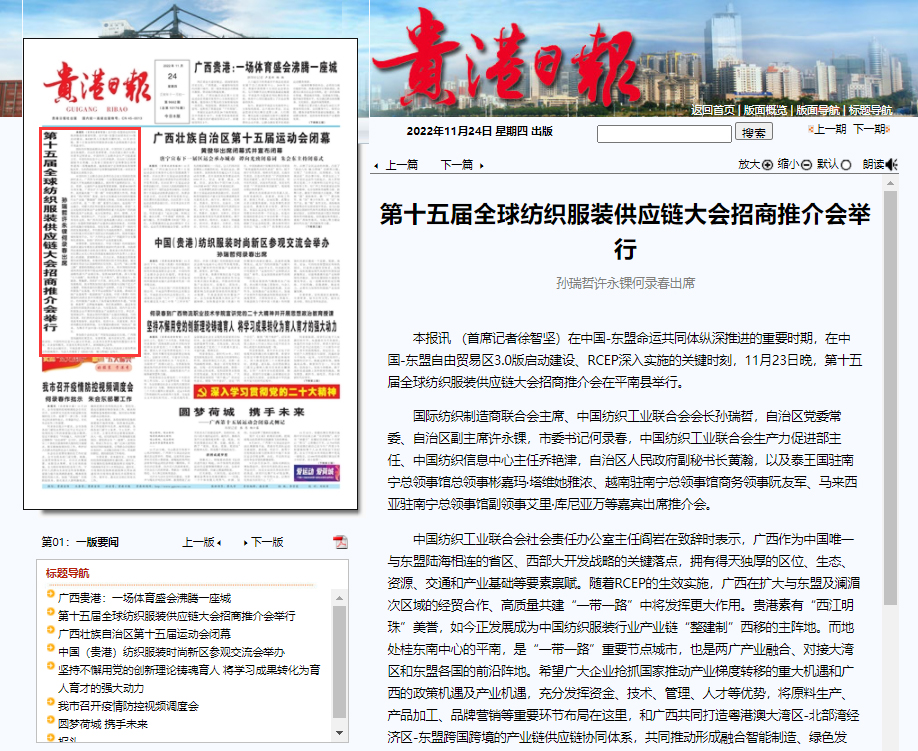Click 默认 text for default font
The width and height of the screenshot is (918, 751).
tap(828, 164)
